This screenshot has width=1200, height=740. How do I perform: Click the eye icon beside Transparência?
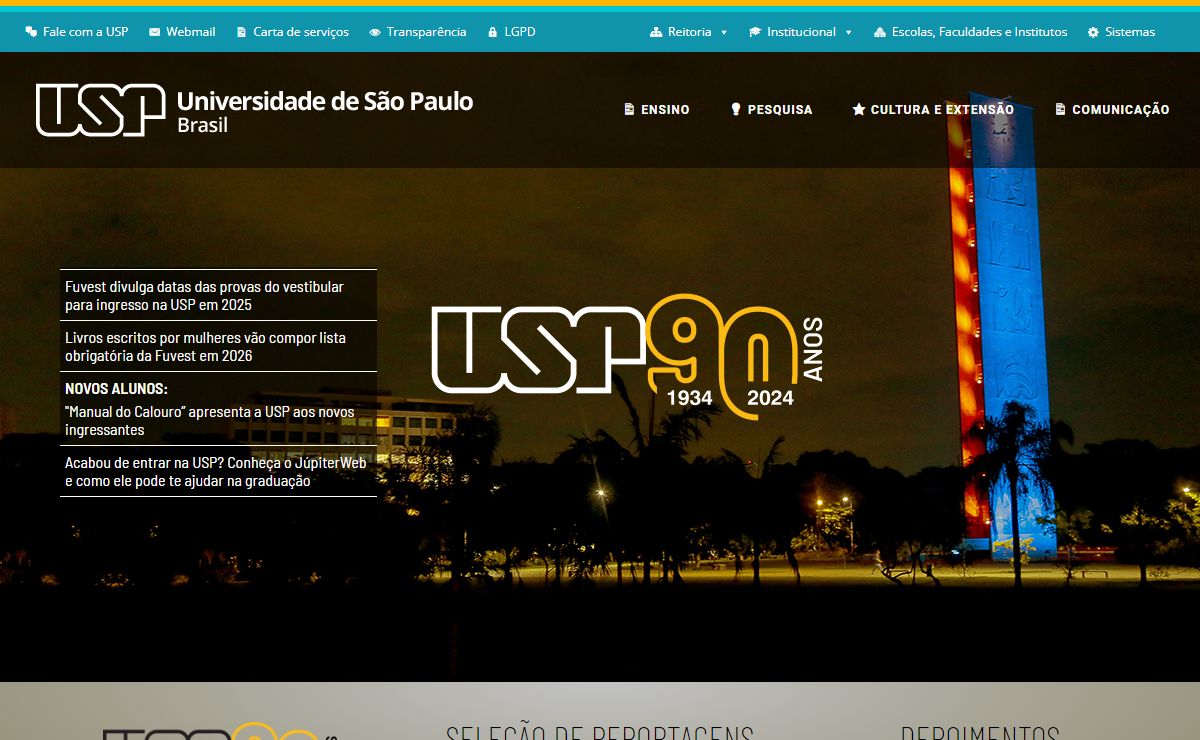tap(375, 32)
